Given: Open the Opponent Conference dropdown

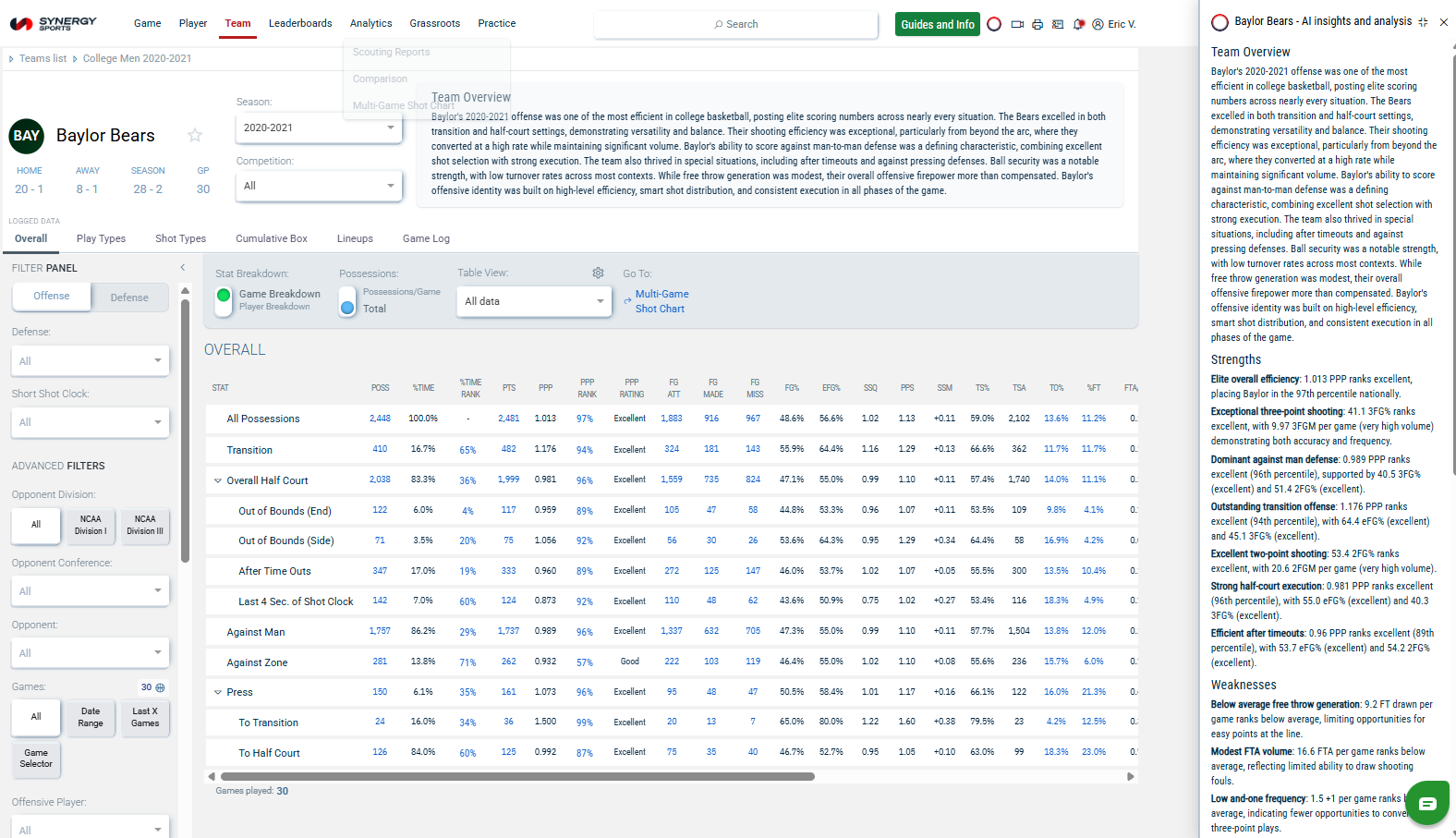Looking at the screenshot, I should 91,591.
